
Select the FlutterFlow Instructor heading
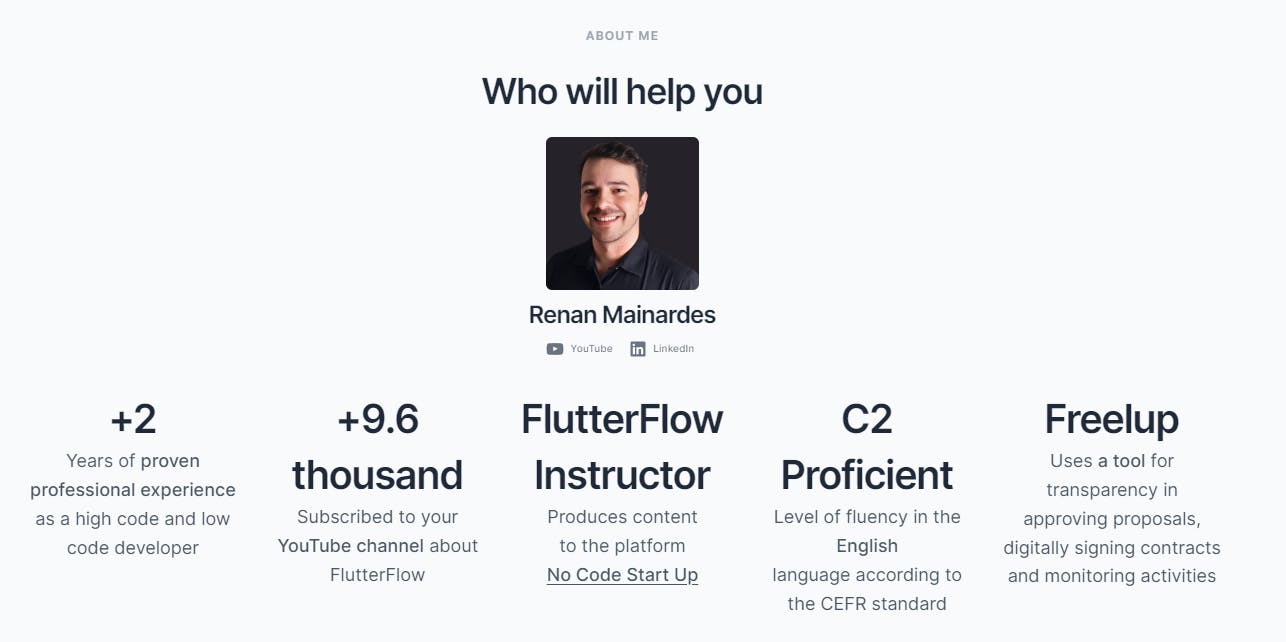point(622,447)
